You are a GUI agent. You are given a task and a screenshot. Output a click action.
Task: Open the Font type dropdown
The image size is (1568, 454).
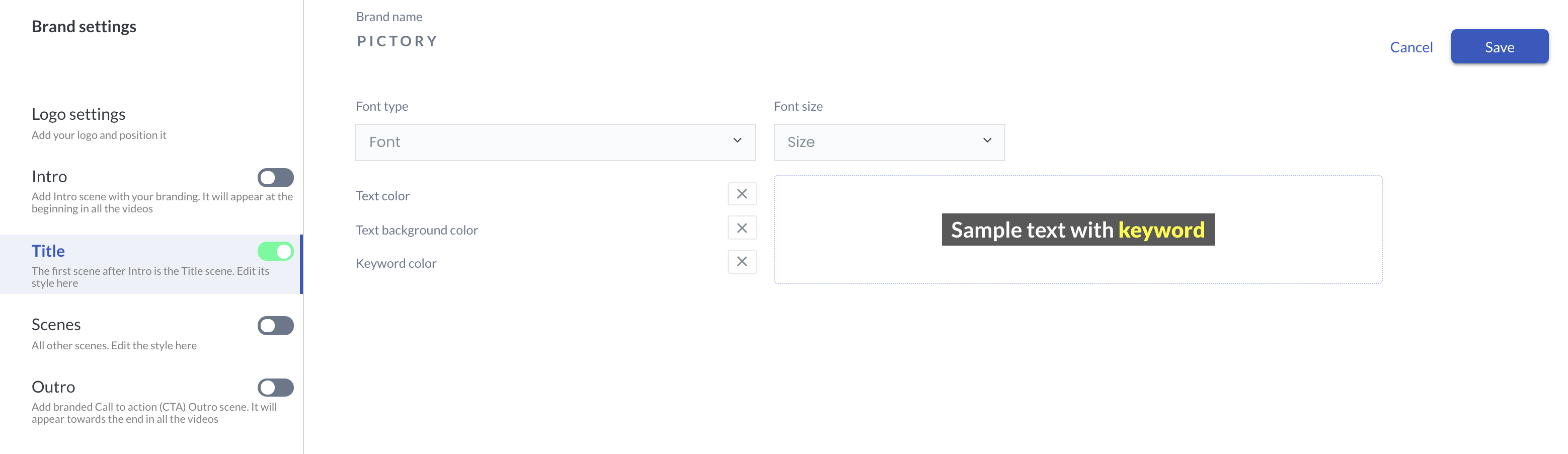tap(554, 142)
